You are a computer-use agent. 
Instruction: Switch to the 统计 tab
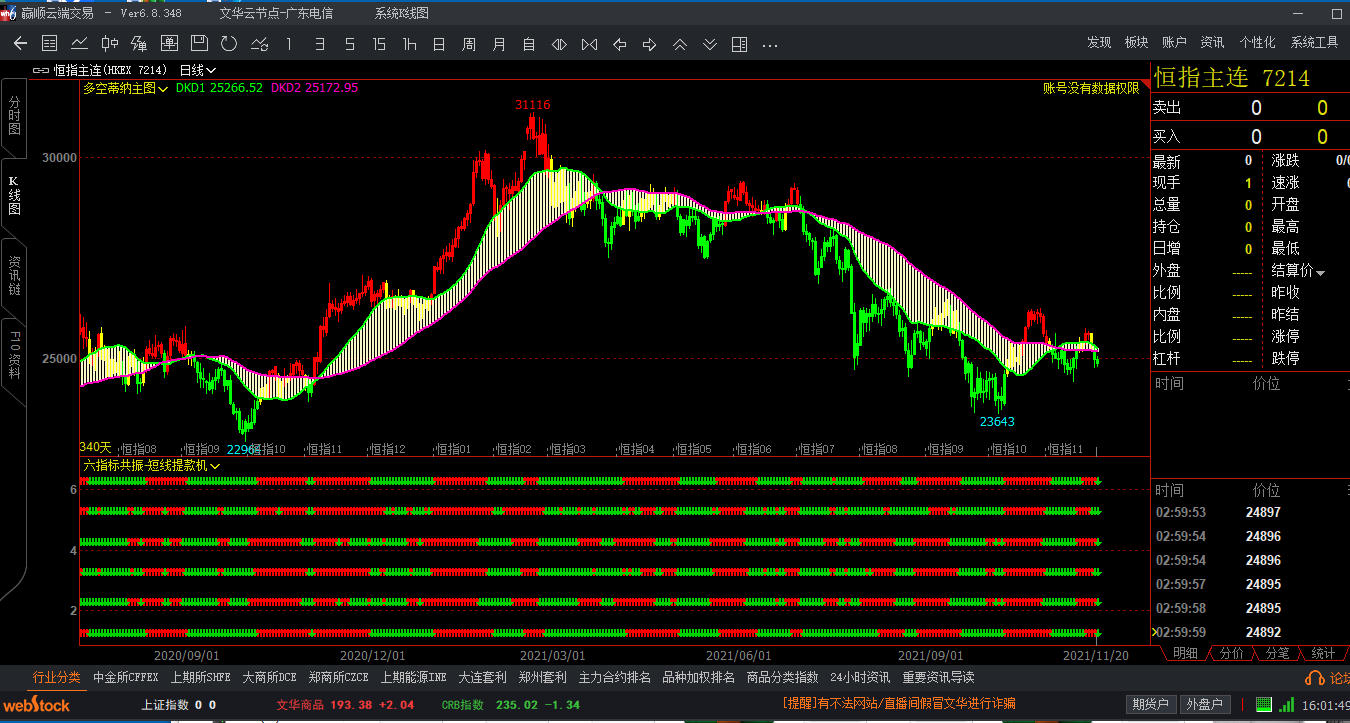coord(1323,653)
